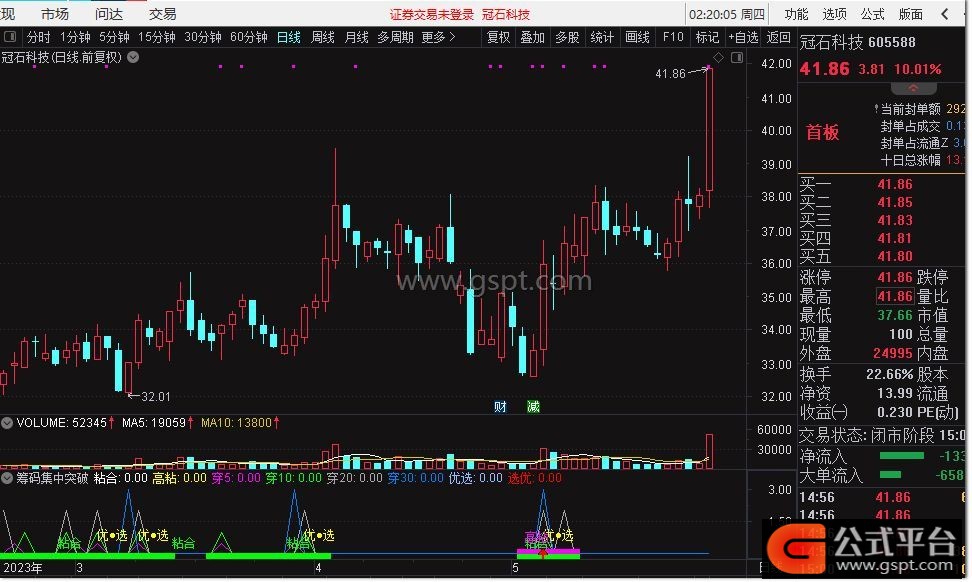Viewport: 972px width, 582px height.
Task: Switch to 分时 intraday view
Action: [x=38, y=37]
